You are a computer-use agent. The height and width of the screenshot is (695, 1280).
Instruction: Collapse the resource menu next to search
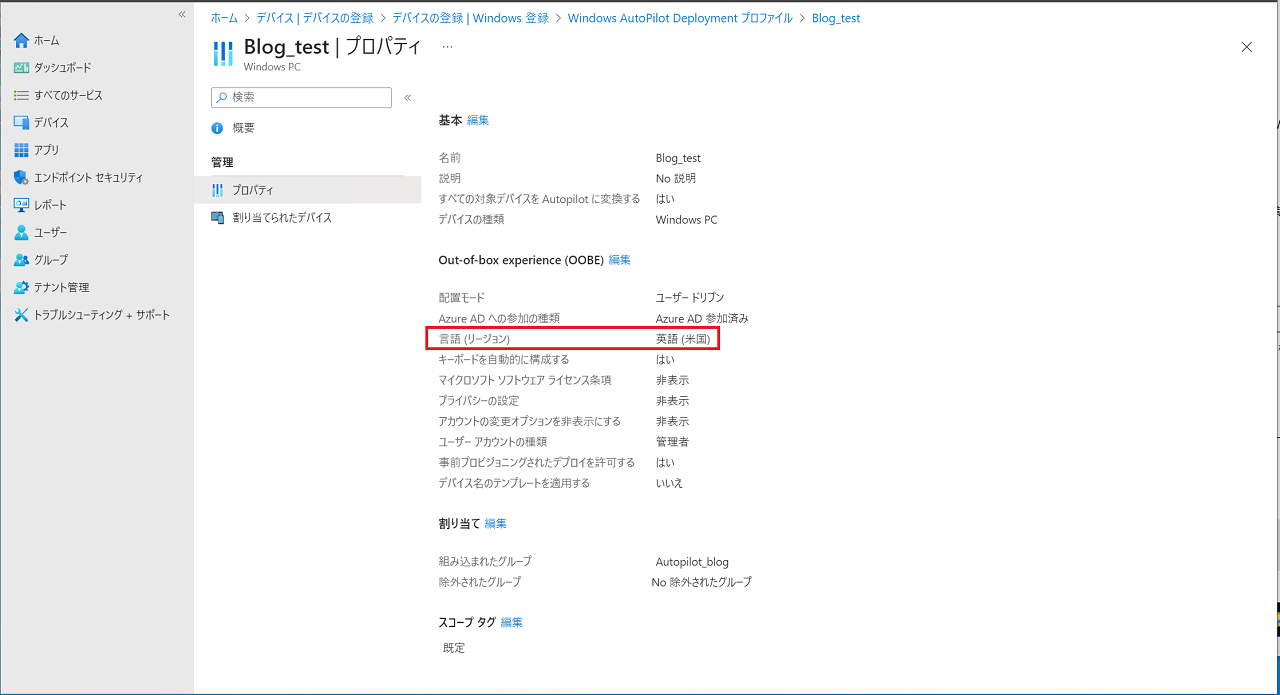coord(407,98)
